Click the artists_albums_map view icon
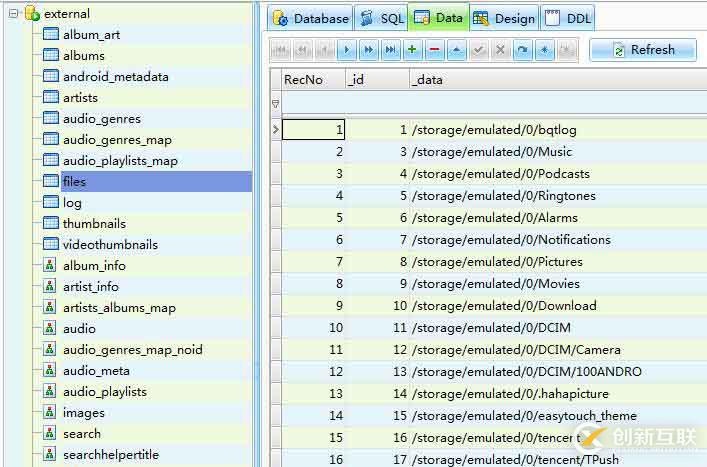Image resolution: width=707 pixels, height=467 pixels. click(x=50, y=307)
